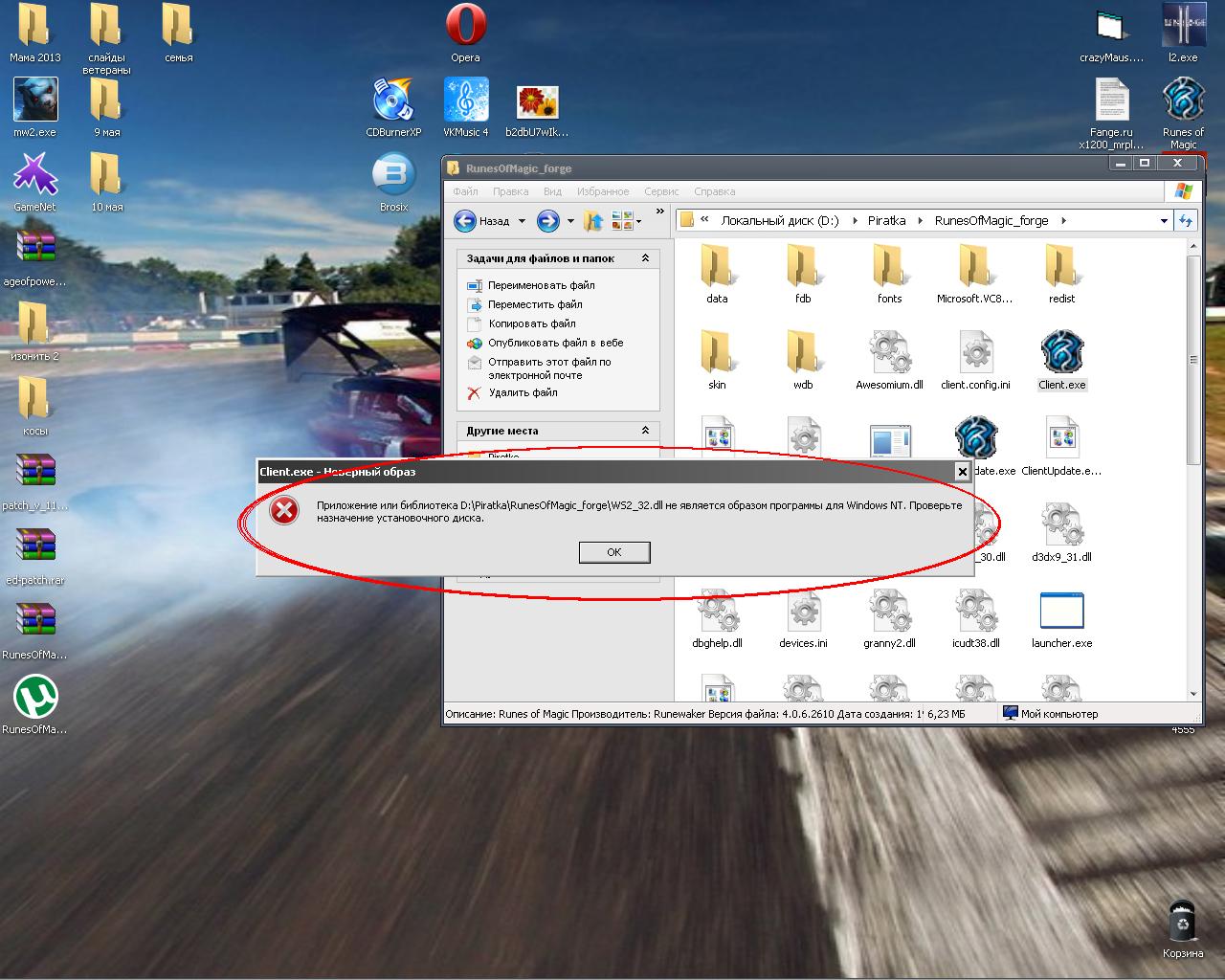Open the Сервис menu

click(661, 191)
